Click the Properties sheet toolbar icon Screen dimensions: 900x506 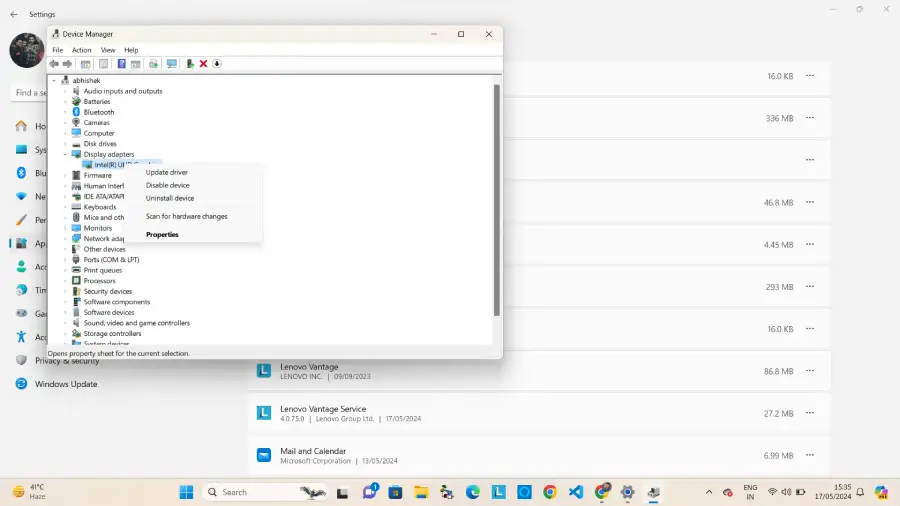pos(103,64)
